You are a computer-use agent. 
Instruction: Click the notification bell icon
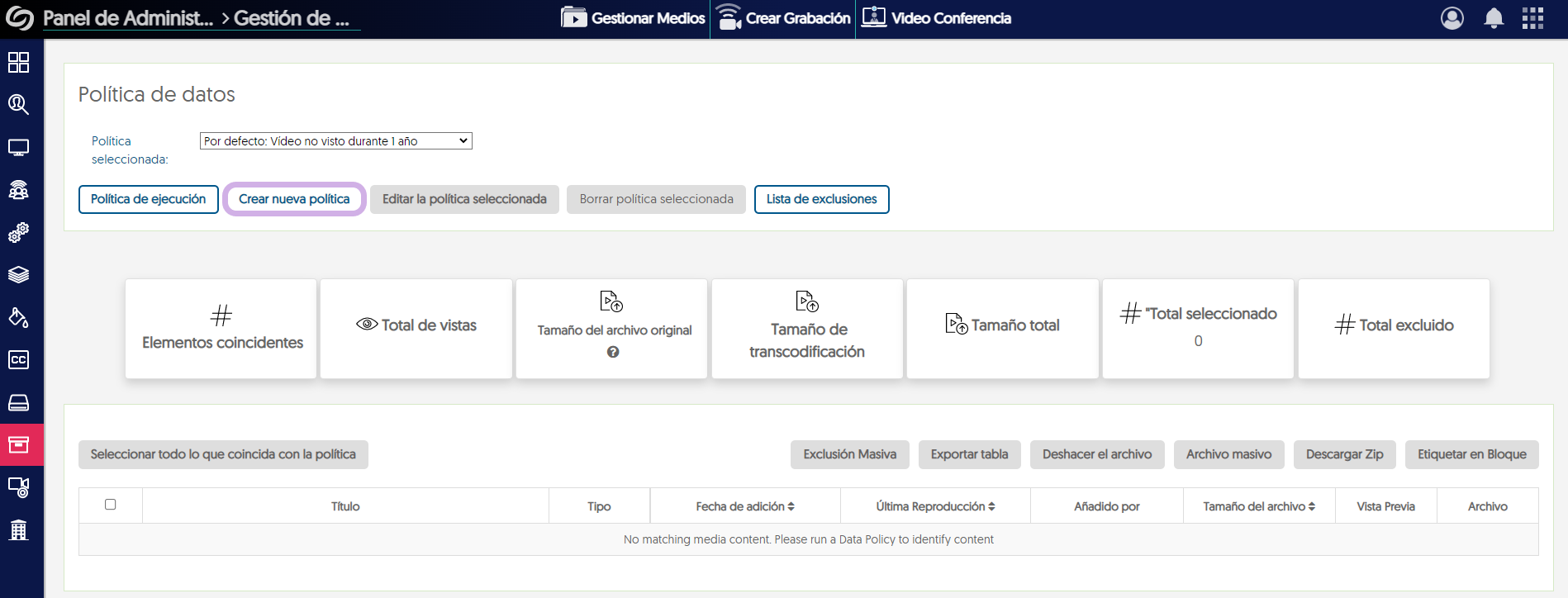pos(1494,18)
